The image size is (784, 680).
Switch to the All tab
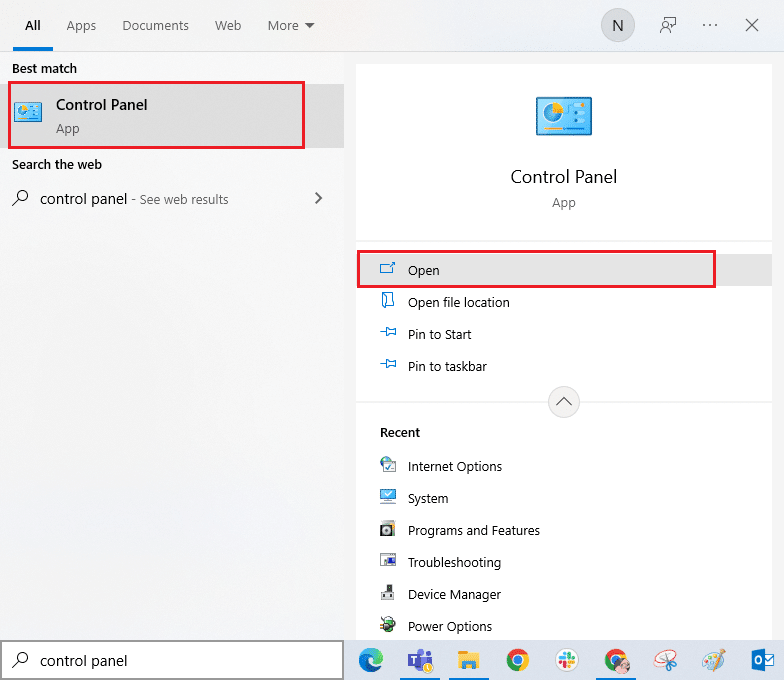click(x=33, y=26)
